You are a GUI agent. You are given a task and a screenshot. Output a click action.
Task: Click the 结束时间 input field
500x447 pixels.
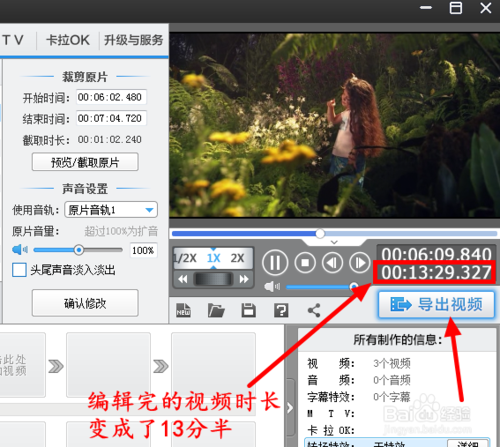click(111, 118)
